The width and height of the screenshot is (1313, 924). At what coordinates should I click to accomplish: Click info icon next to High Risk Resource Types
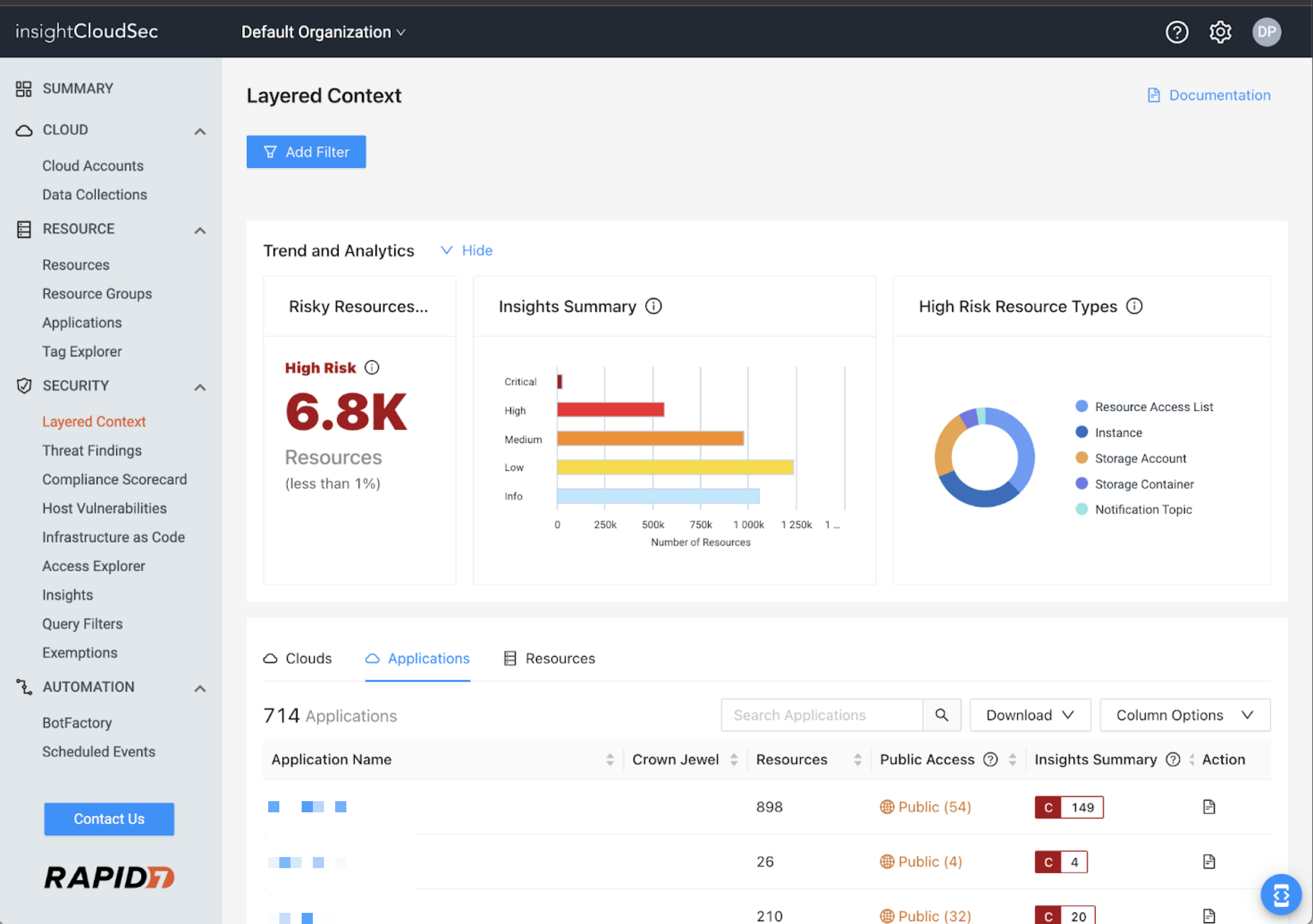(x=1134, y=307)
